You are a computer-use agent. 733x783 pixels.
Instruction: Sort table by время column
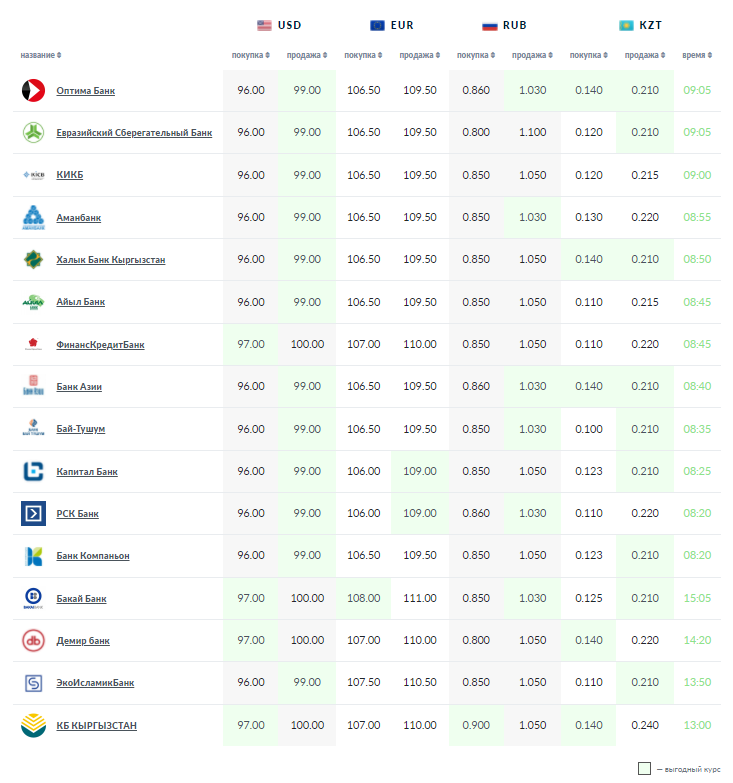[x=696, y=55]
